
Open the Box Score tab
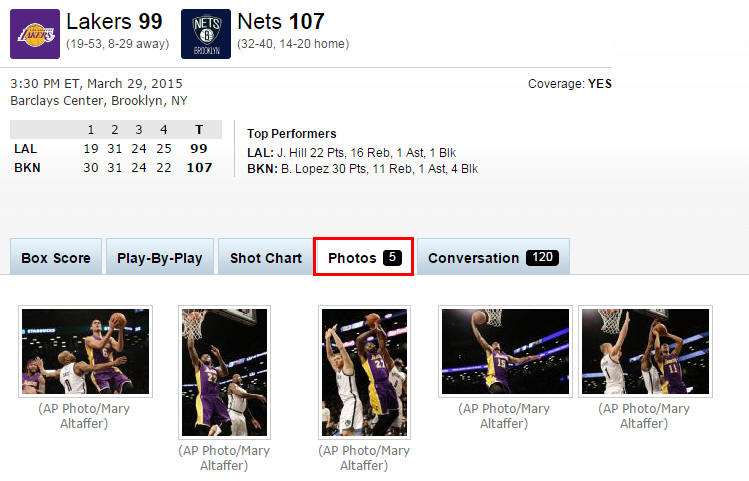tap(56, 257)
